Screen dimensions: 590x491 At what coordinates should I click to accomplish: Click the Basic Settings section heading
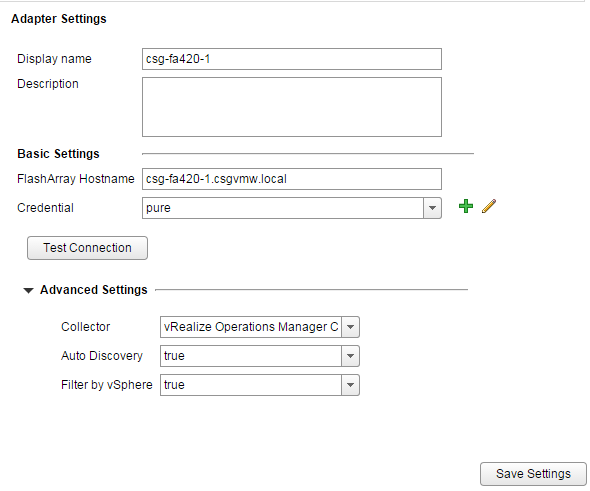tap(58, 154)
